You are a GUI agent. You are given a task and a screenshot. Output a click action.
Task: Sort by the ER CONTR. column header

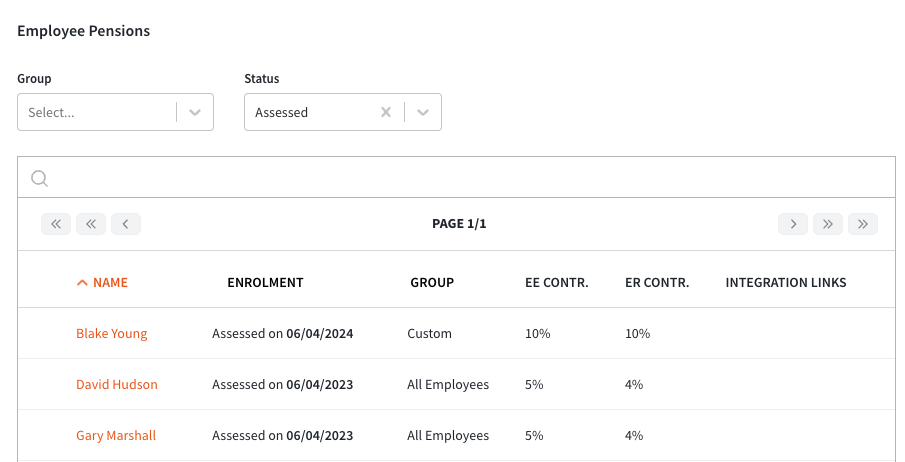[657, 282]
